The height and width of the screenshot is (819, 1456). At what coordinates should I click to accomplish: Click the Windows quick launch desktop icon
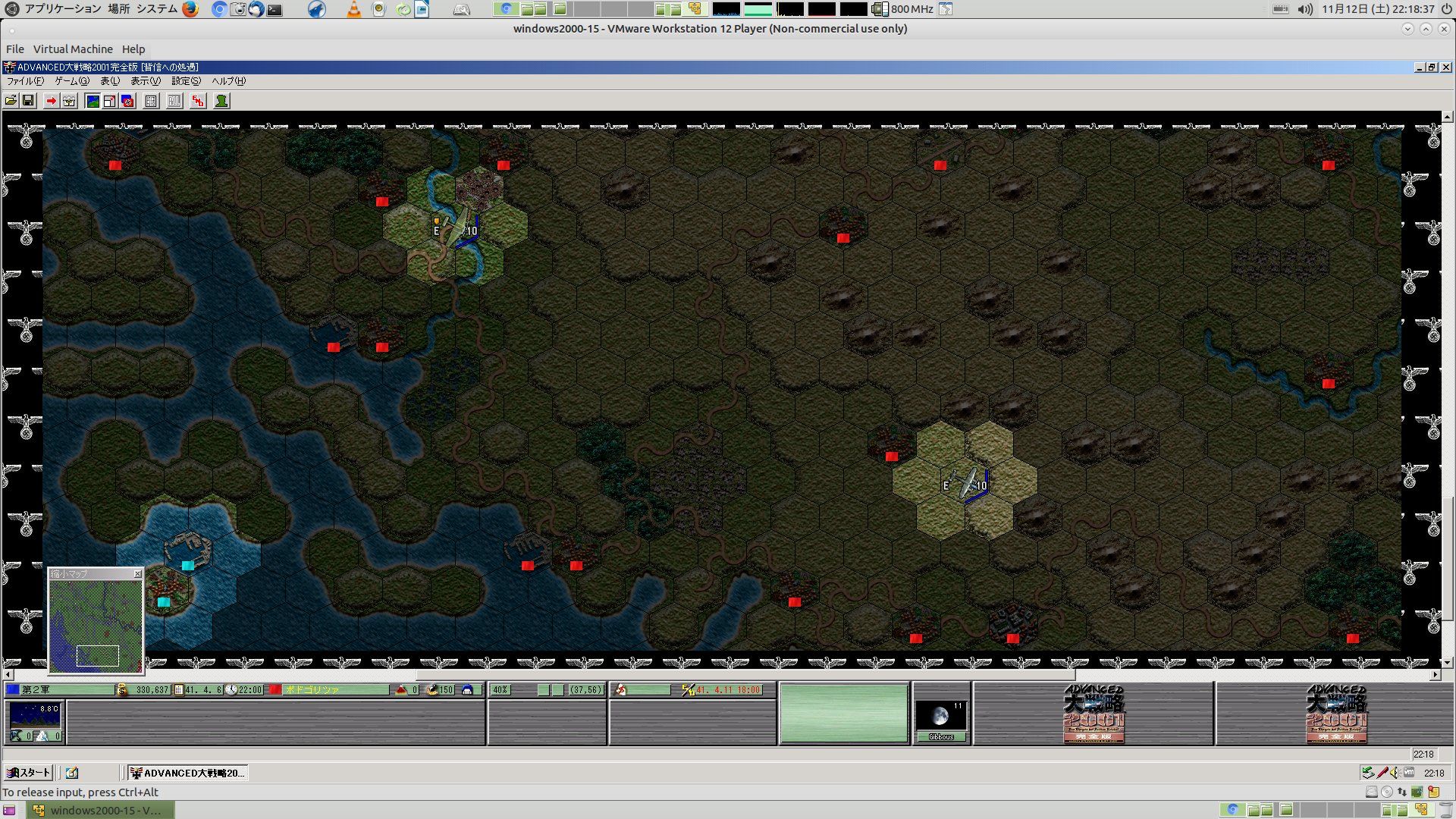click(x=72, y=773)
